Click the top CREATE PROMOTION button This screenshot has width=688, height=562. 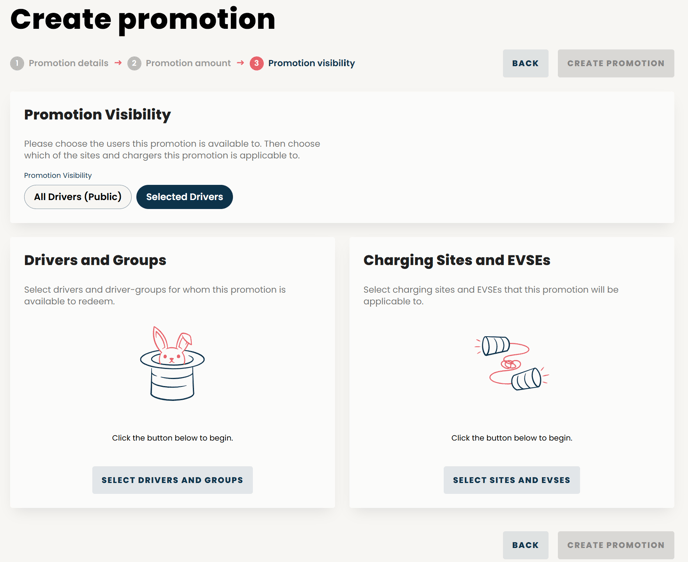[x=616, y=63]
